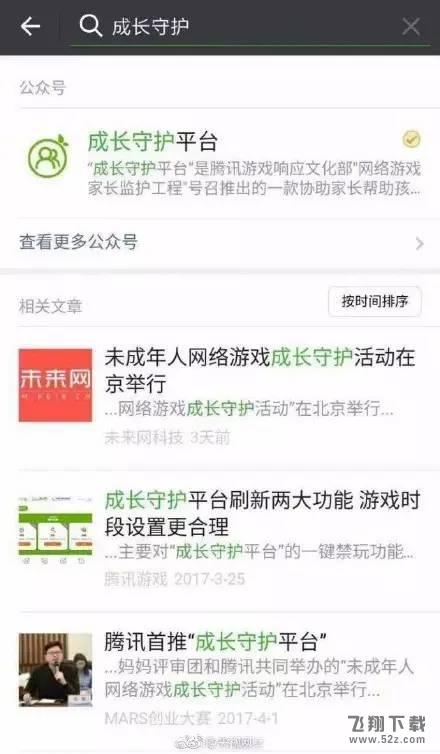This screenshot has height=754, width=440.
Task: Open the speaker photo thumbnail
Action: click(55, 669)
